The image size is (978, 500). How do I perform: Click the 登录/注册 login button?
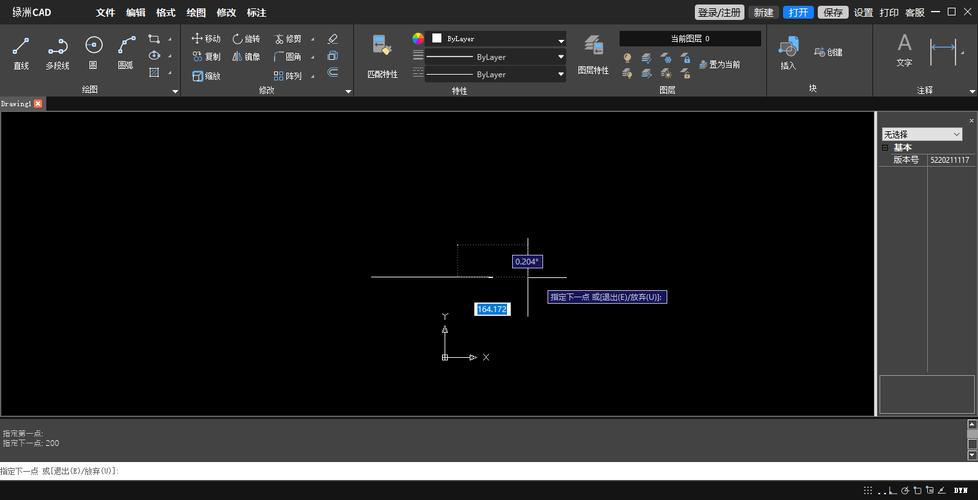pyautogui.click(x=719, y=12)
